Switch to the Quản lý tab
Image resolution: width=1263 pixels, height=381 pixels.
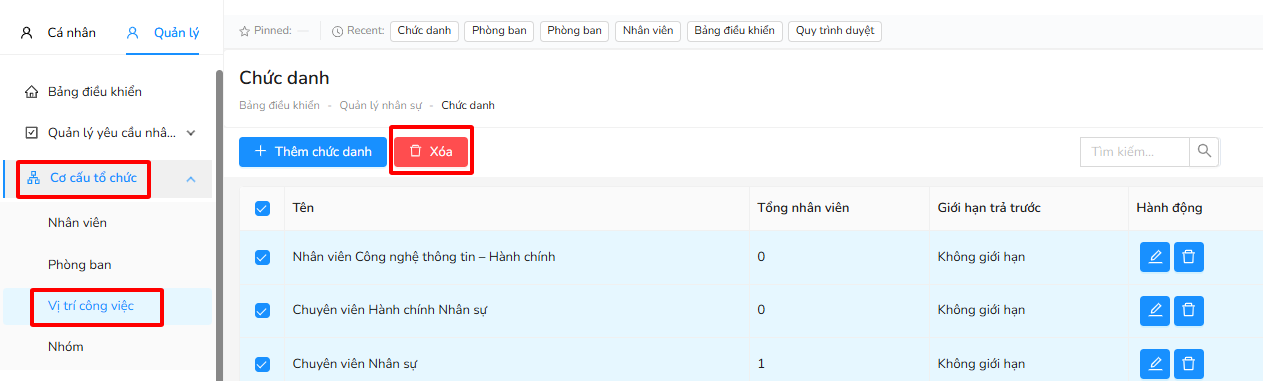[163, 33]
